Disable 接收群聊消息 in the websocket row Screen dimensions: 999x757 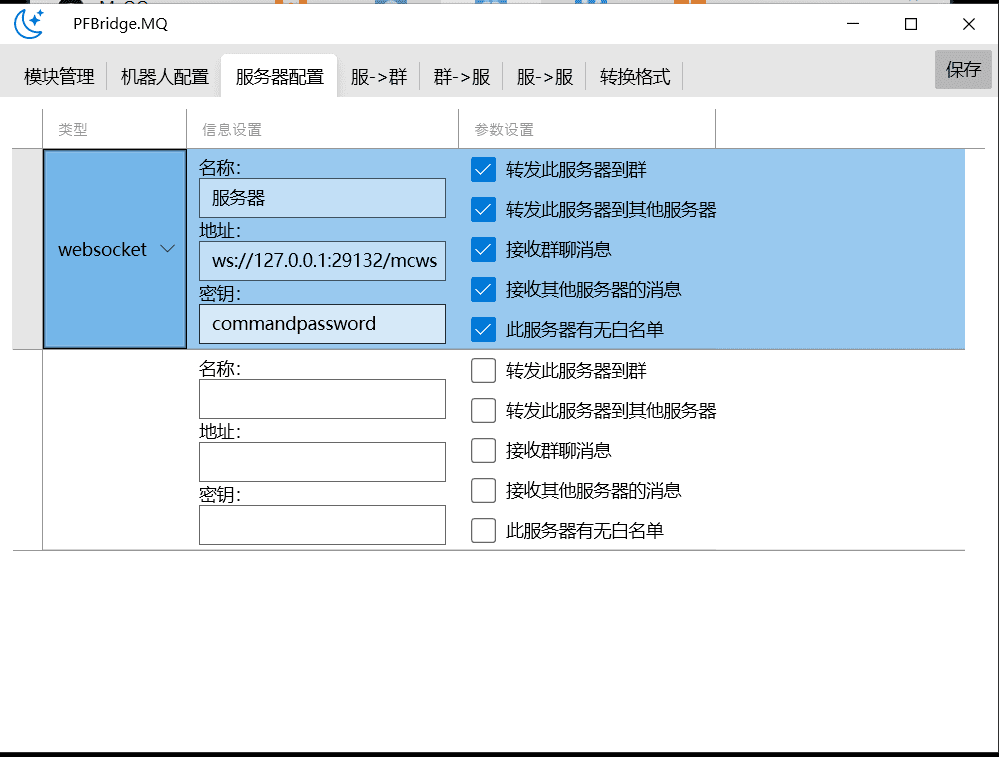[484, 250]
